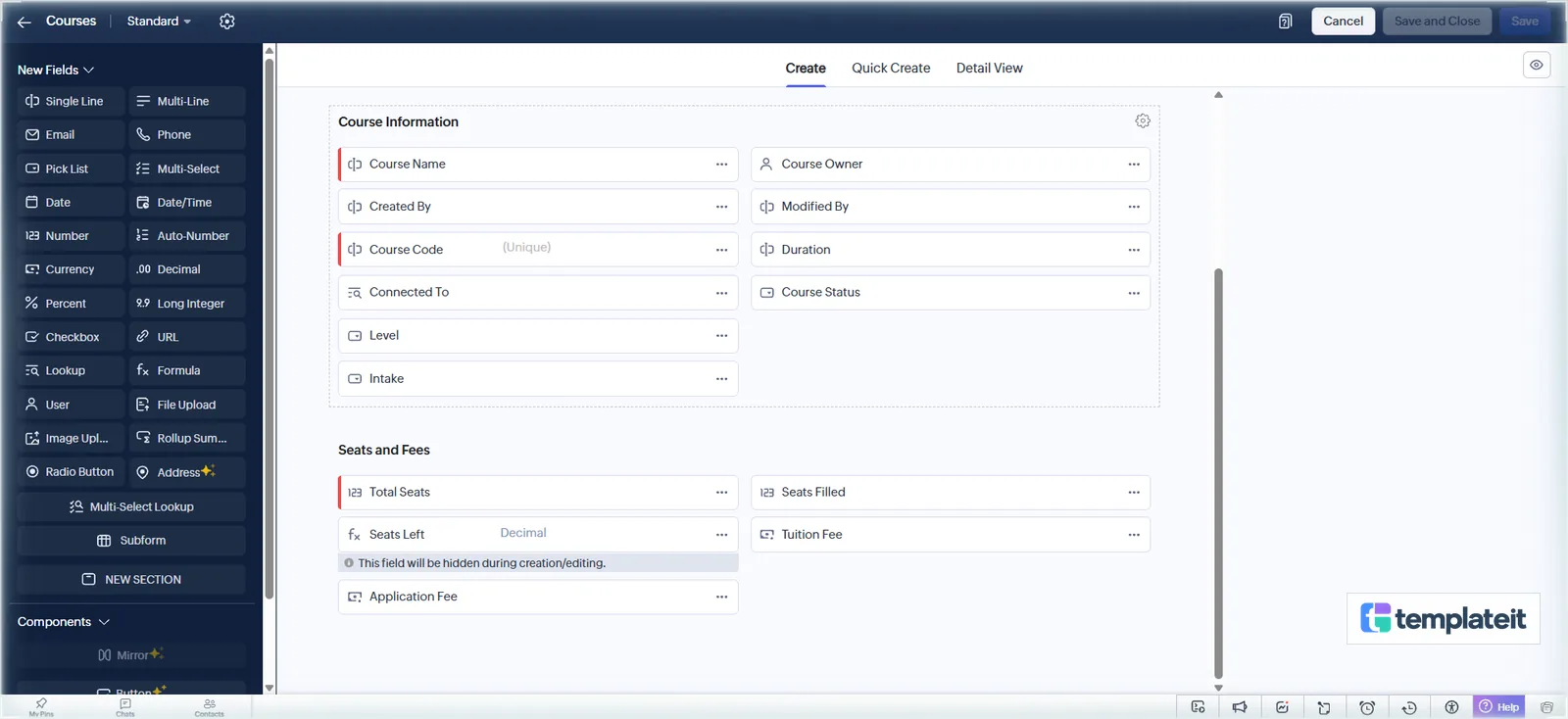Select the Lookup field type
Image resolution: width=1568 pixels, height=719 pixels.
pos(72,371)
